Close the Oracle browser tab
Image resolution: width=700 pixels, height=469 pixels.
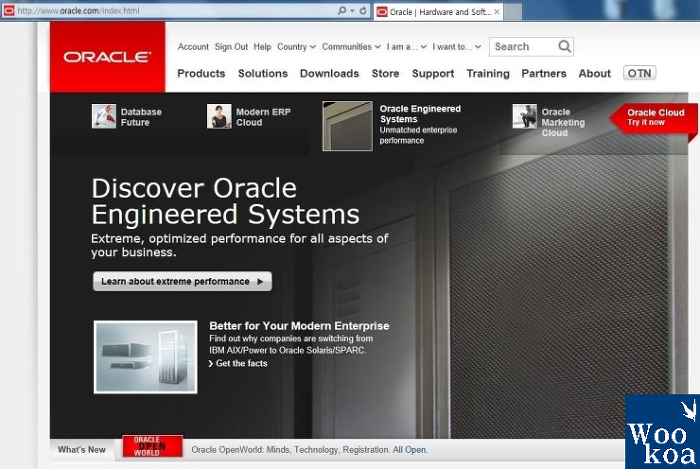point(497,12)
